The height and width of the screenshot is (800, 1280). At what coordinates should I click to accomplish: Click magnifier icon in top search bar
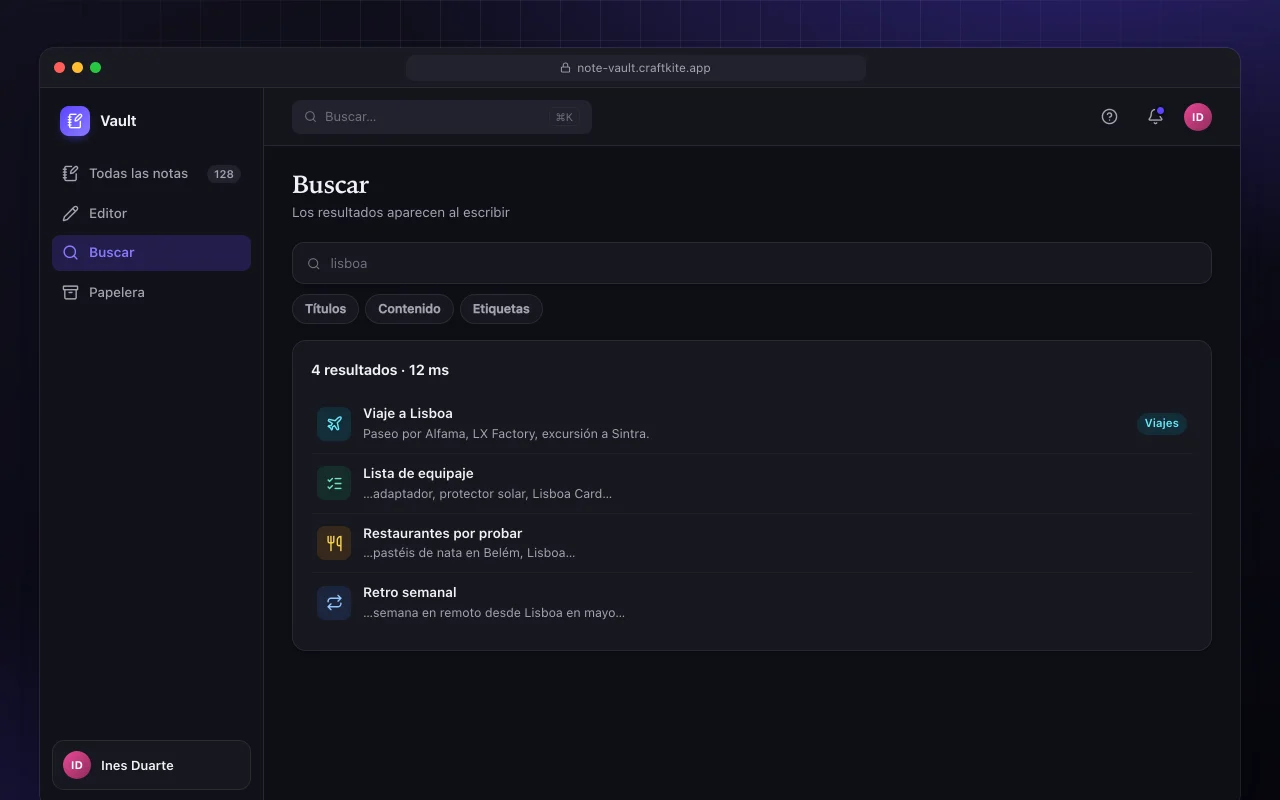pyautogui.click(x=311, y=117)
